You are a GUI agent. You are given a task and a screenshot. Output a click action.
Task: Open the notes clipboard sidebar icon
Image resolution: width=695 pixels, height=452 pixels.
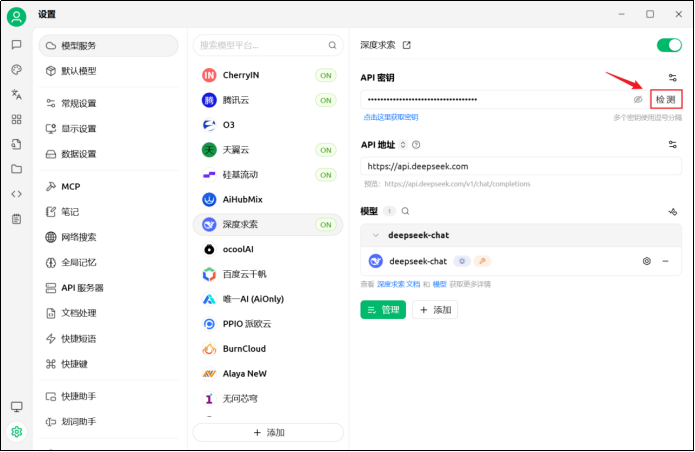click(16, 219)
